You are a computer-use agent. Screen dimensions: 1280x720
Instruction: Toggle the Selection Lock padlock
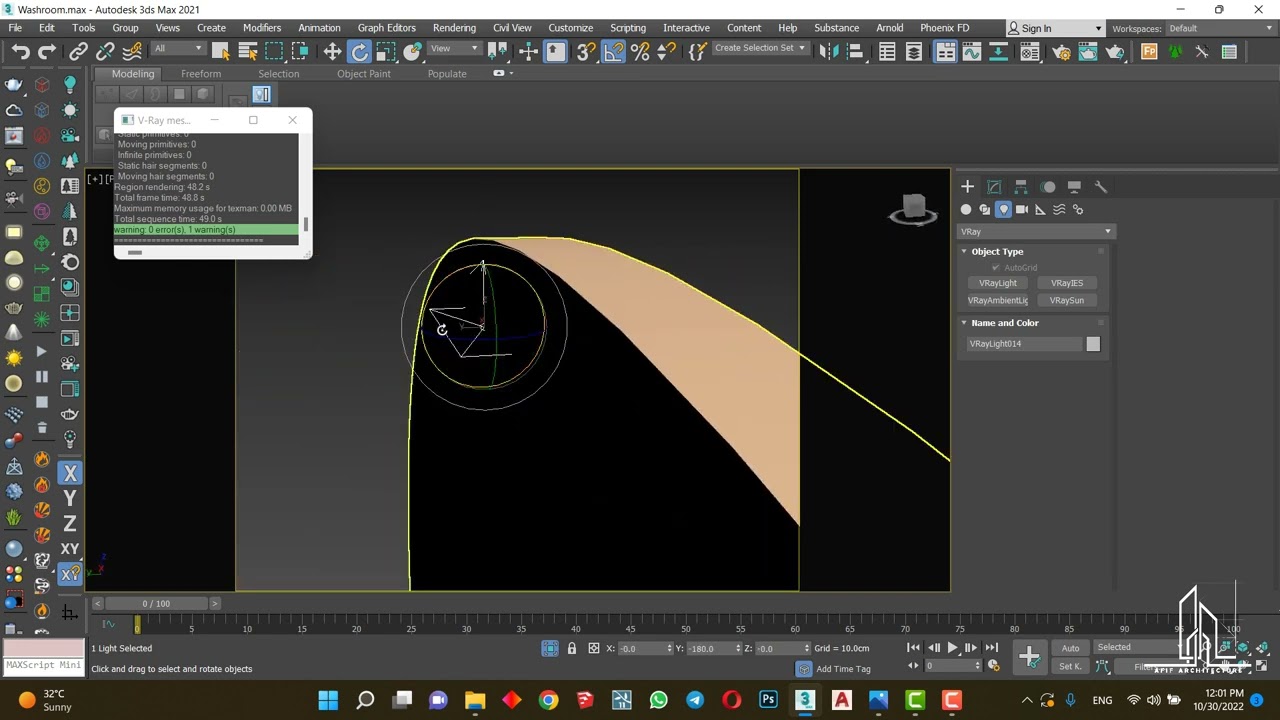[x=572, y=648]
